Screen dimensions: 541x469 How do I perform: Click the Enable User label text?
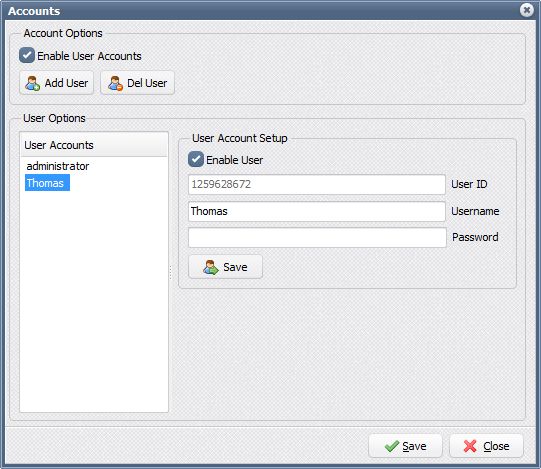pos(235,160)
